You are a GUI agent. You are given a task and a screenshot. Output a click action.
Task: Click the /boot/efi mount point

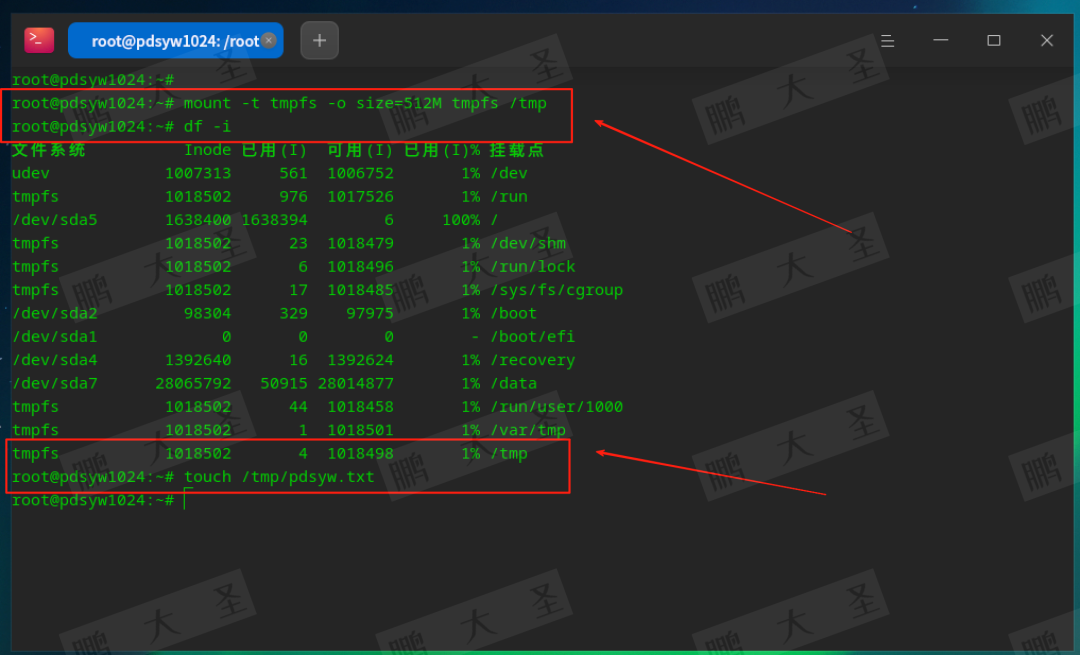pyautogui.click(x=532, y=337)
